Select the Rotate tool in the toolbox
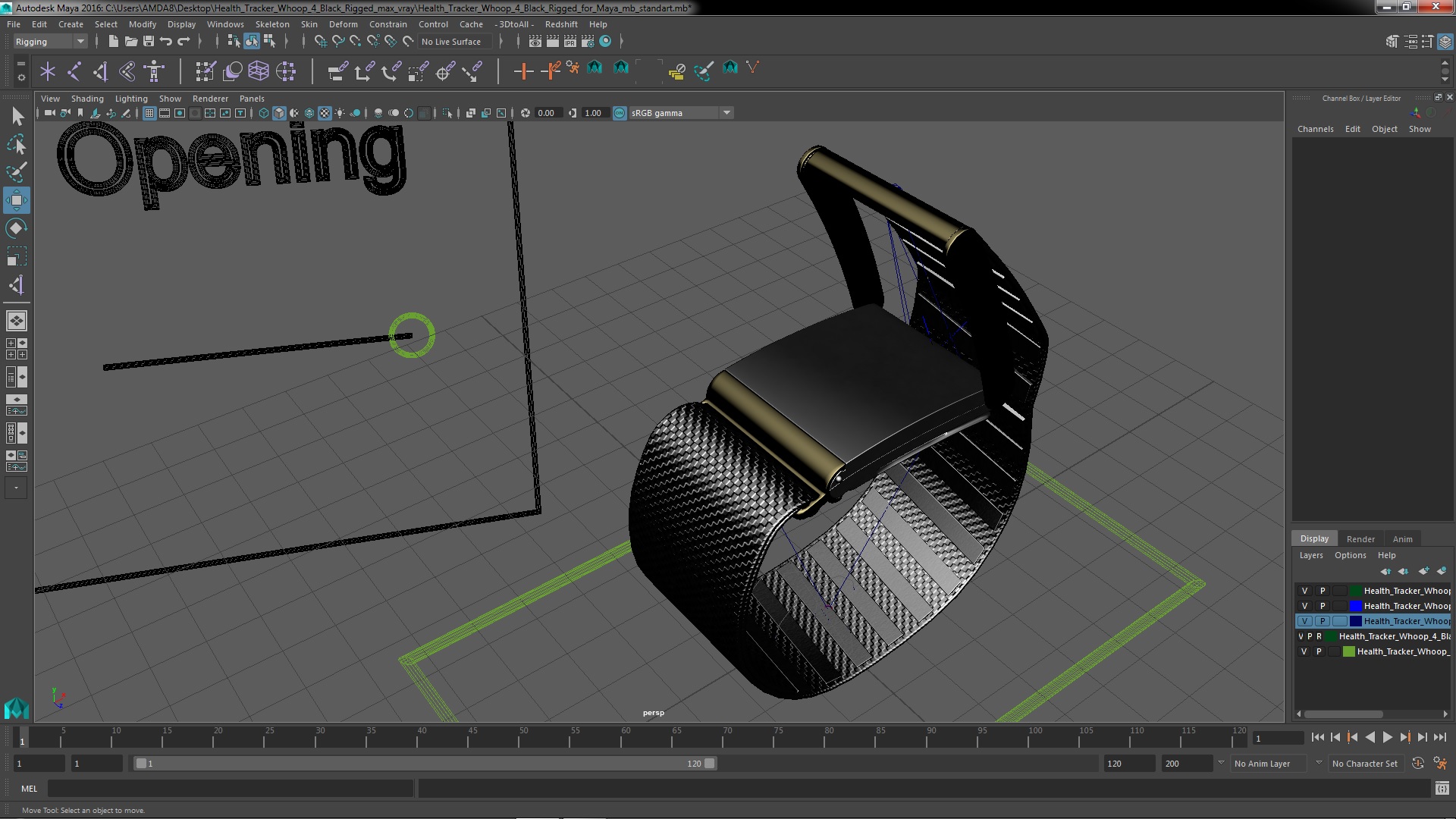 coord(16,228)
